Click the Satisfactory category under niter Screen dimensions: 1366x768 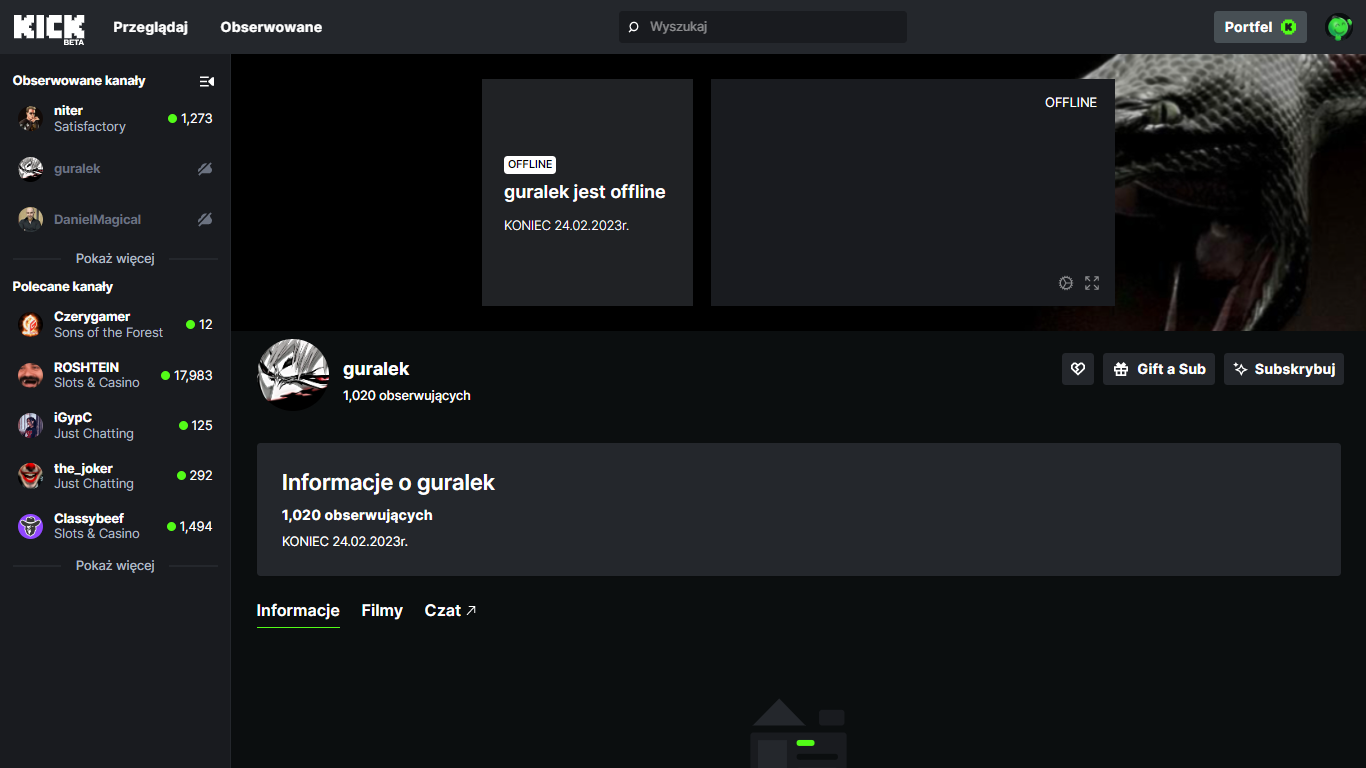[90, 127]
